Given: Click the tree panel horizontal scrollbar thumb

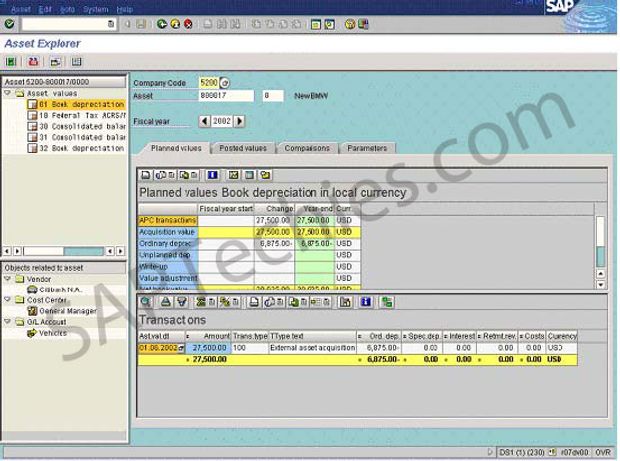Looking at the screenshot, I should [84, 251].
